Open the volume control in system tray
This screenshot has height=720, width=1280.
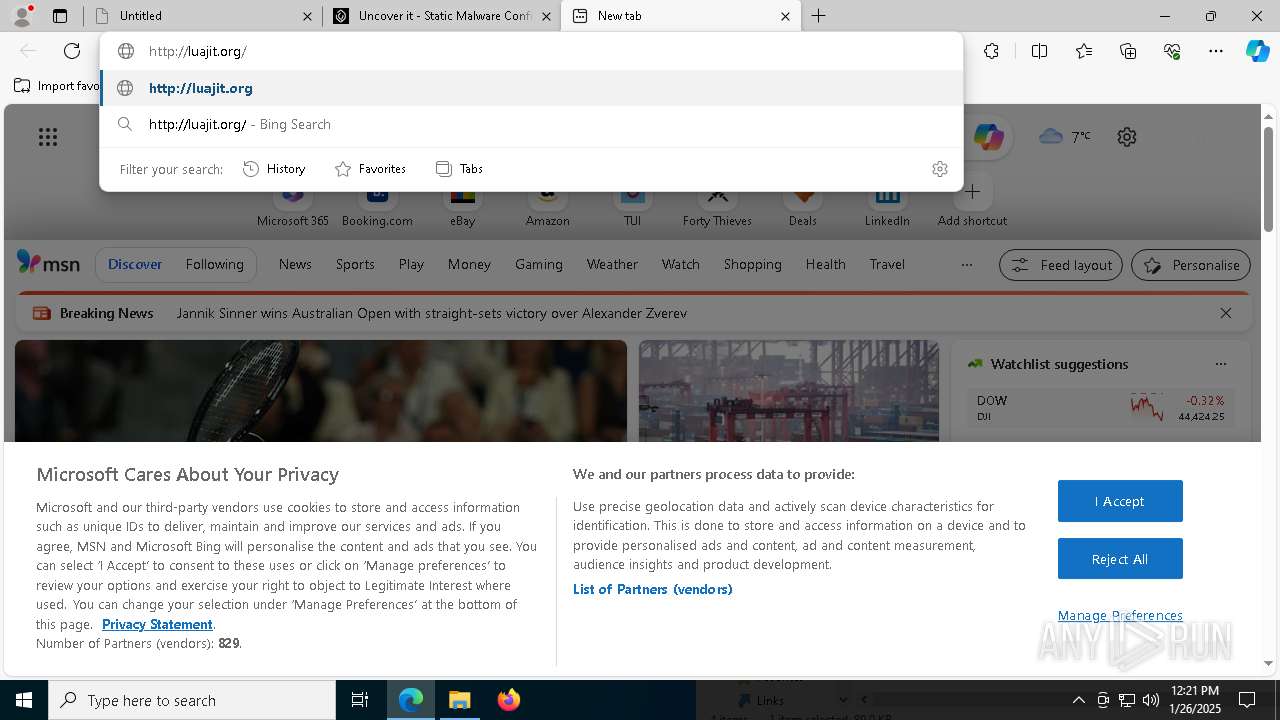tap(1151, 700)
